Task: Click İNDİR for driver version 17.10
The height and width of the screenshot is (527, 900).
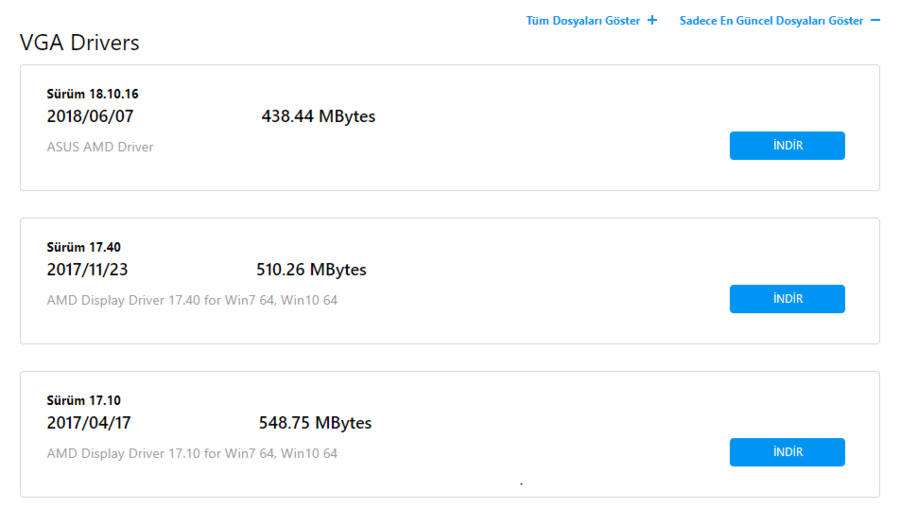Action: [787, 452]
